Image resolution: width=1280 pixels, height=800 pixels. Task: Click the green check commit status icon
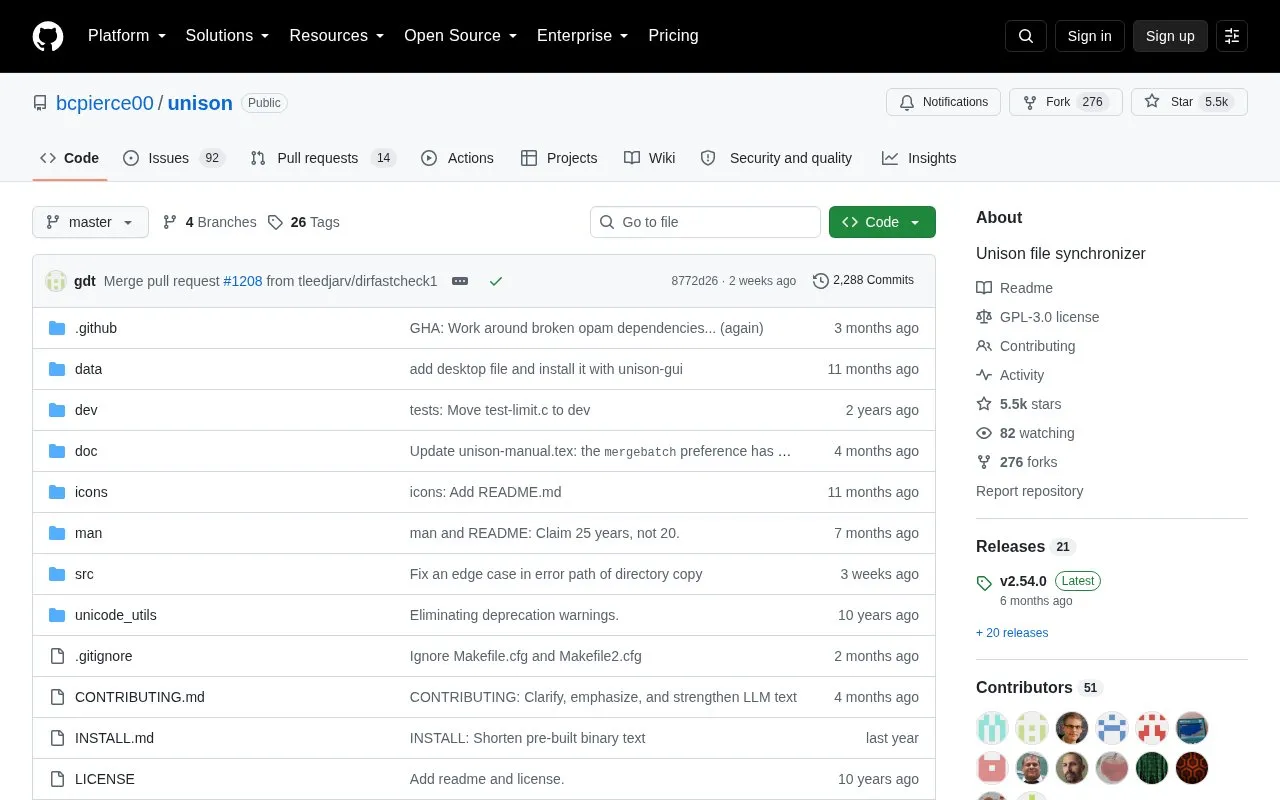tap(496, 281)
